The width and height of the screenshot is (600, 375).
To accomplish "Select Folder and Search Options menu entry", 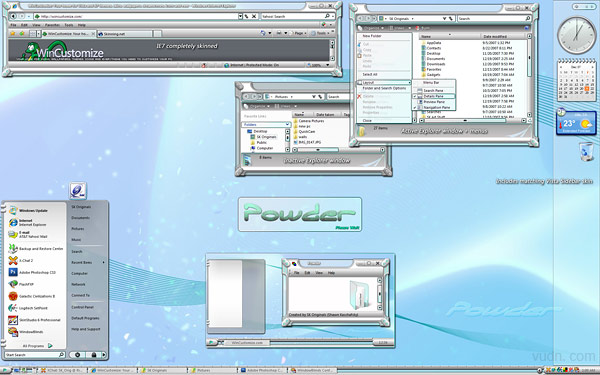I will tap(384, 88).
